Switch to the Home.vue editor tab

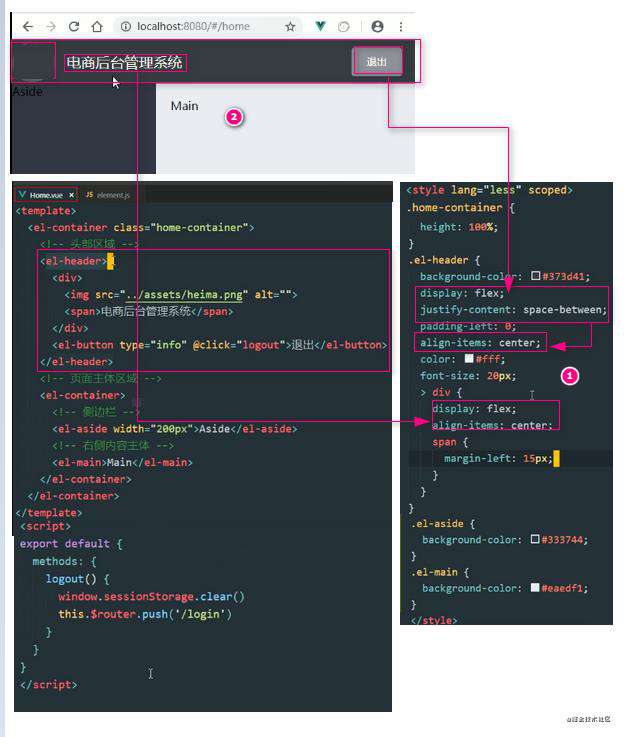click(46, 195)
